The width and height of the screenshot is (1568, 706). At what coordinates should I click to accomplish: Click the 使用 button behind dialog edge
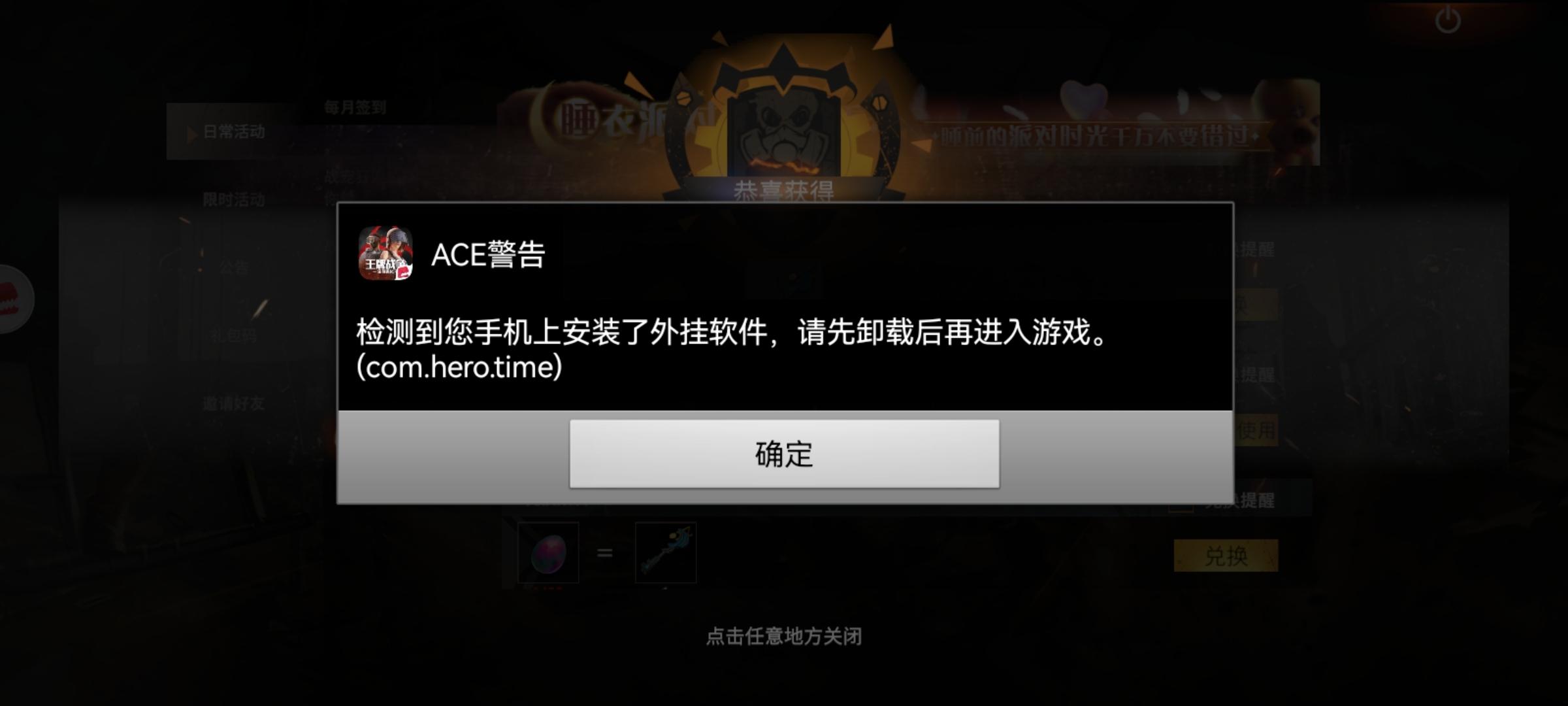[1256, 430]
